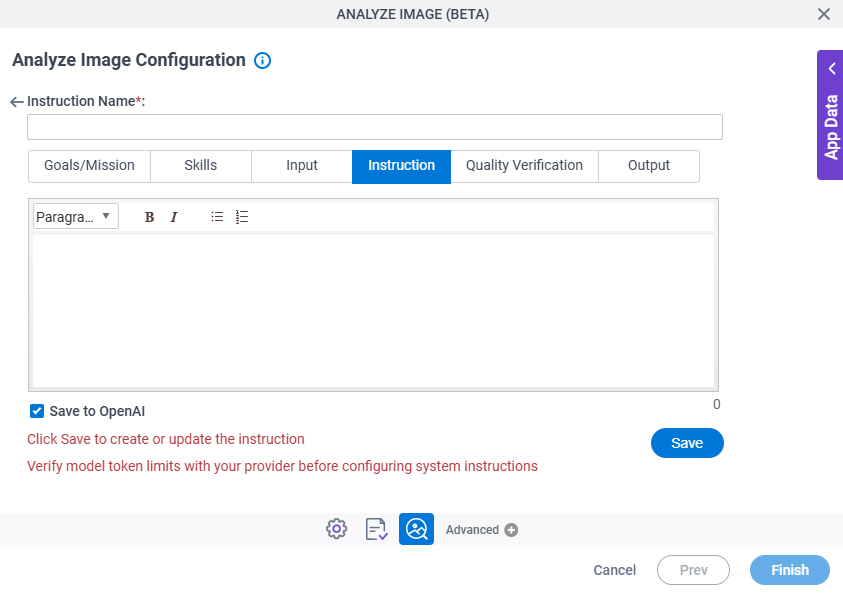
Task: Focus the Instruction Name input field
Action: (x=375, y=127)
